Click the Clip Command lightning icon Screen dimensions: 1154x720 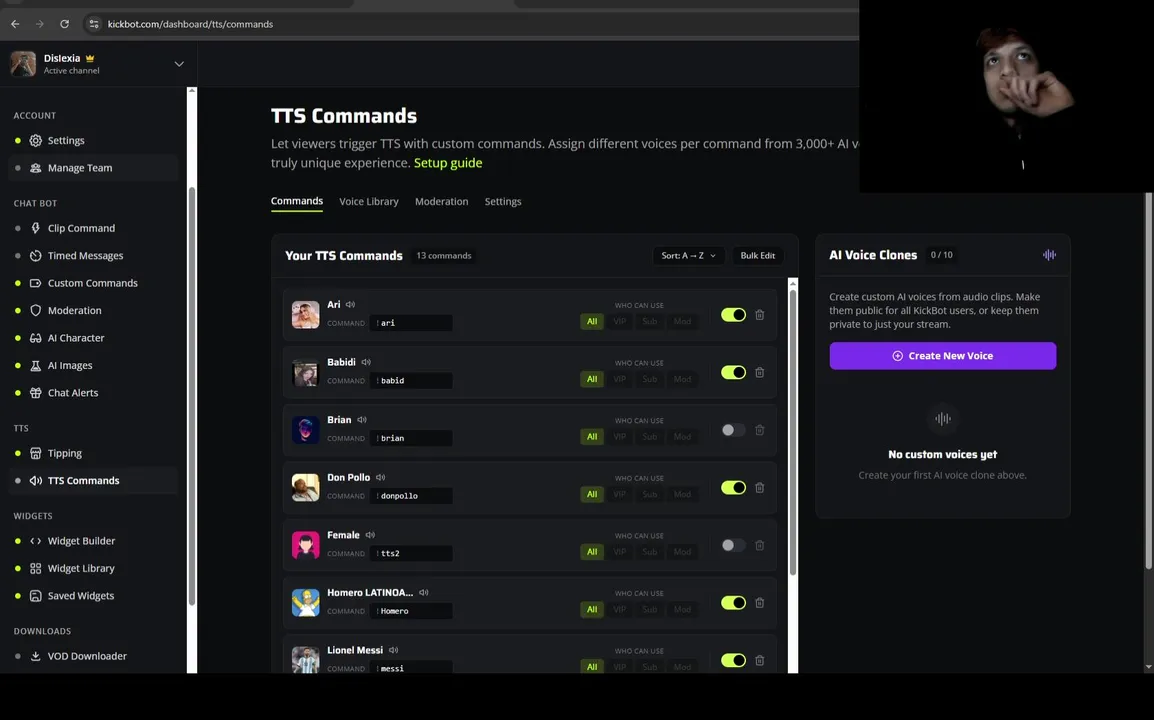click(35, 228)
